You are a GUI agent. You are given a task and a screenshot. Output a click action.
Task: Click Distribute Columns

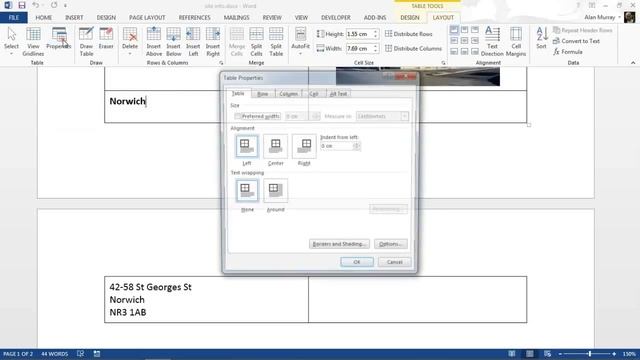tap(413, 48)
